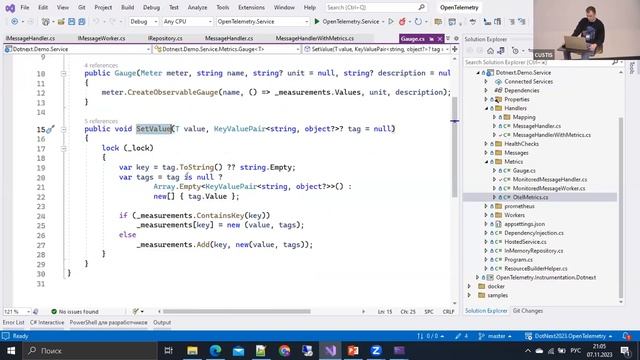
Task: Open the Windows Start menu
Action: pos(11,351)
